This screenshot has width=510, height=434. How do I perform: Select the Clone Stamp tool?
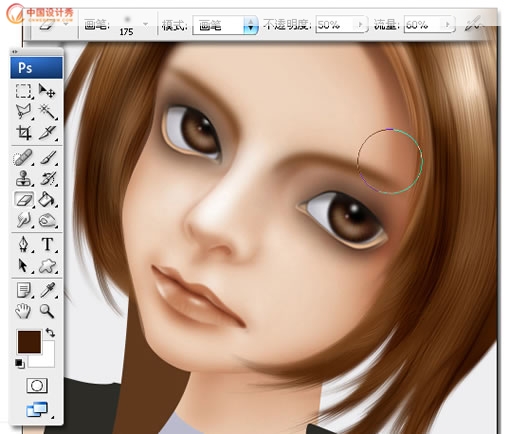tap(24, 178)
